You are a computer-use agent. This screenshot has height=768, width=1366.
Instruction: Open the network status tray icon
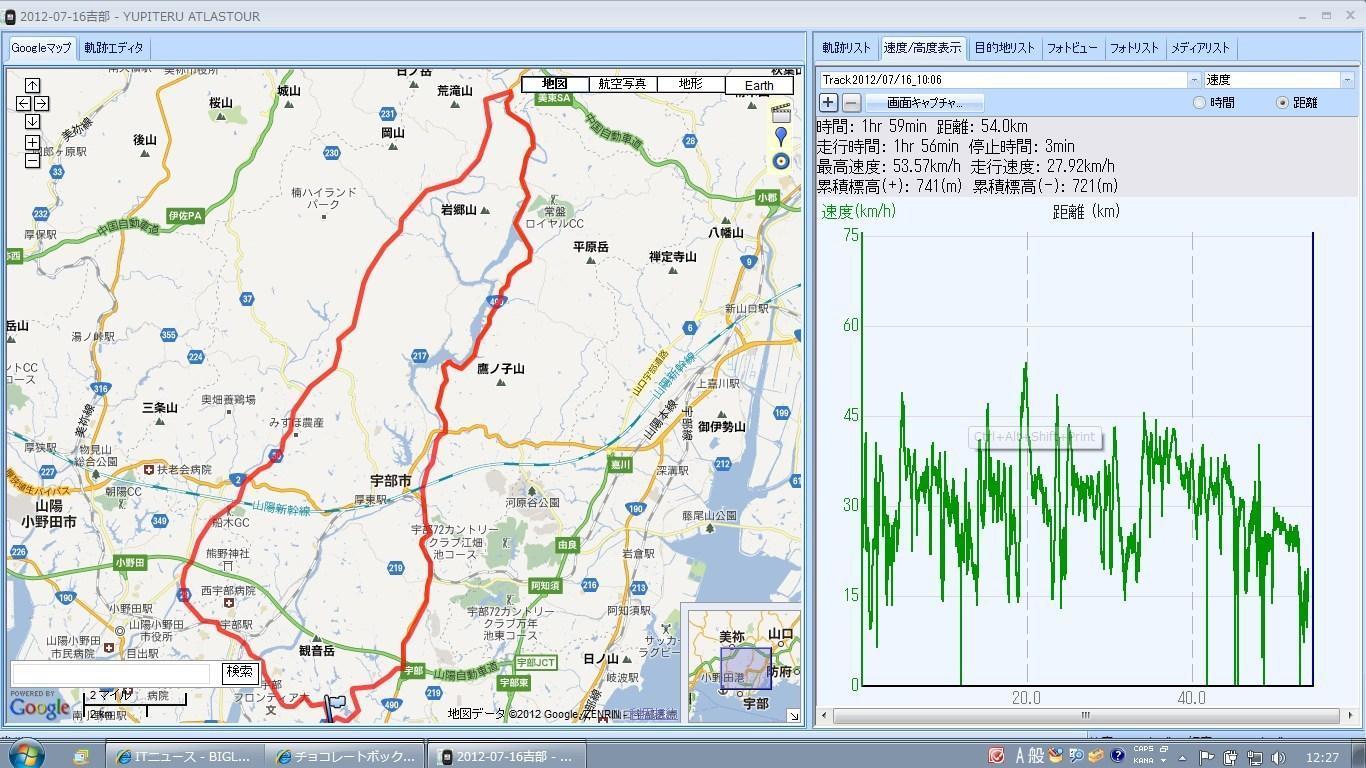click(x=1254, y=757)
